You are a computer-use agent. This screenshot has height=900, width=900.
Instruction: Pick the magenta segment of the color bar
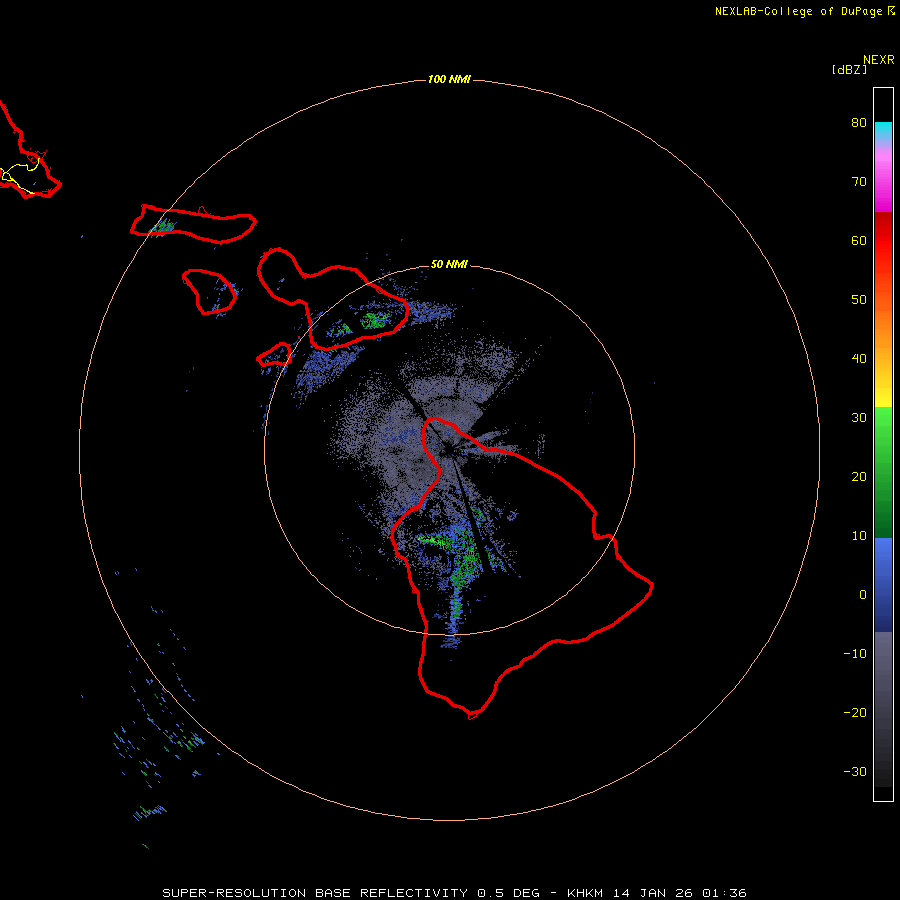point(883,198)
